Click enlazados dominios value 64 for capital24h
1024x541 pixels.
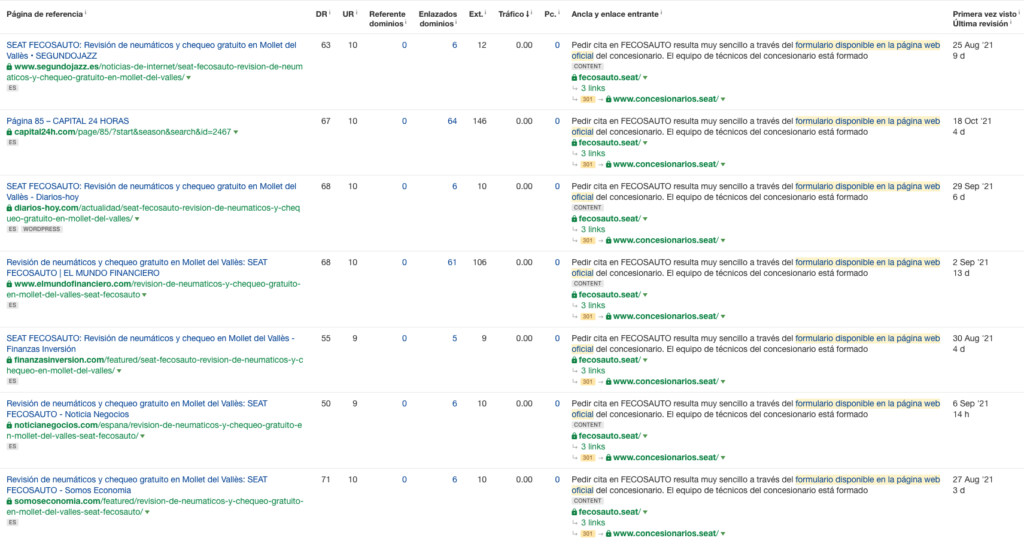[x=452, y=121]
